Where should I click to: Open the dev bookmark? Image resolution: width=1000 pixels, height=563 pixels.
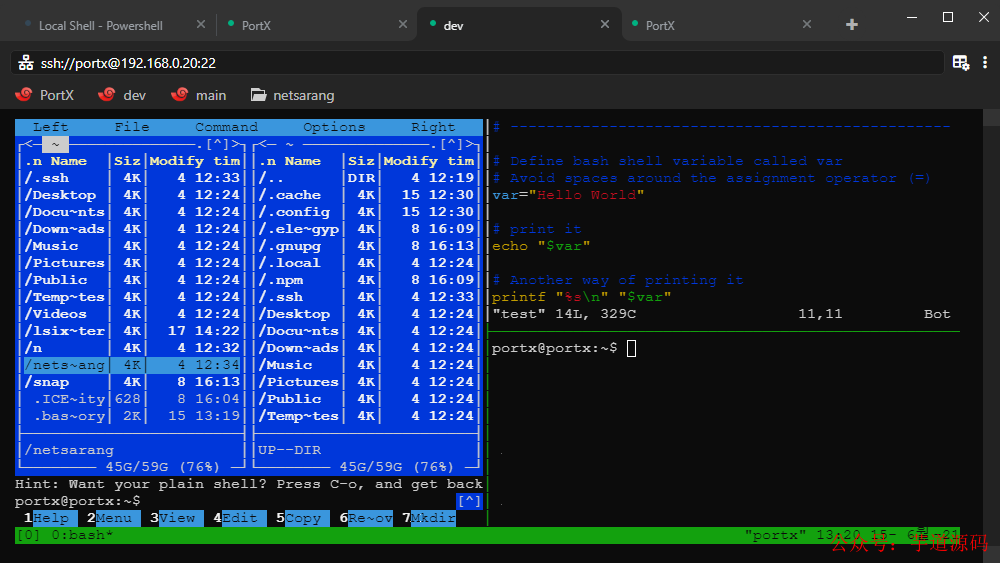122,95
